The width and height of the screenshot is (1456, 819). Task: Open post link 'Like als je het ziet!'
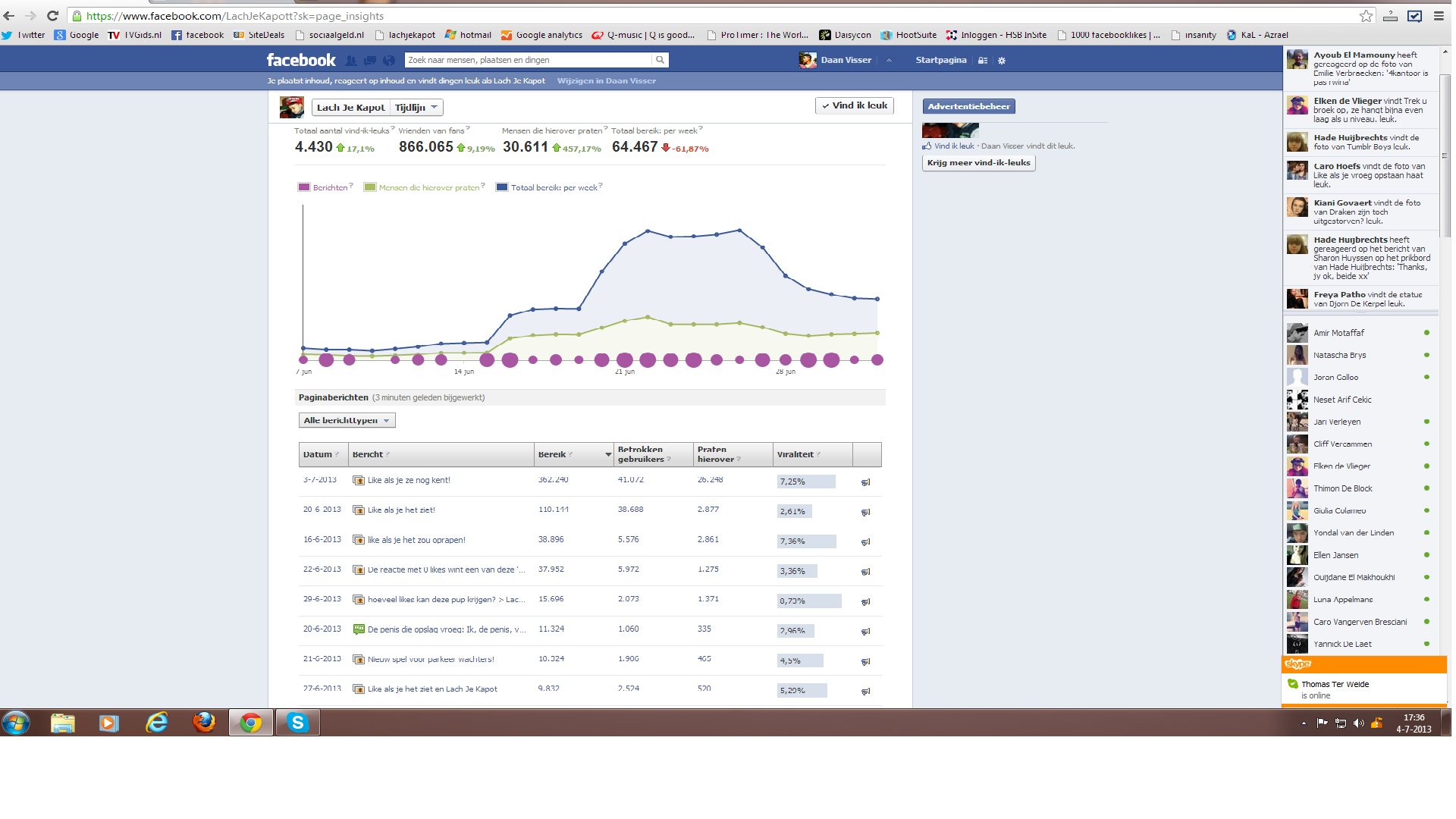(401, 510)
